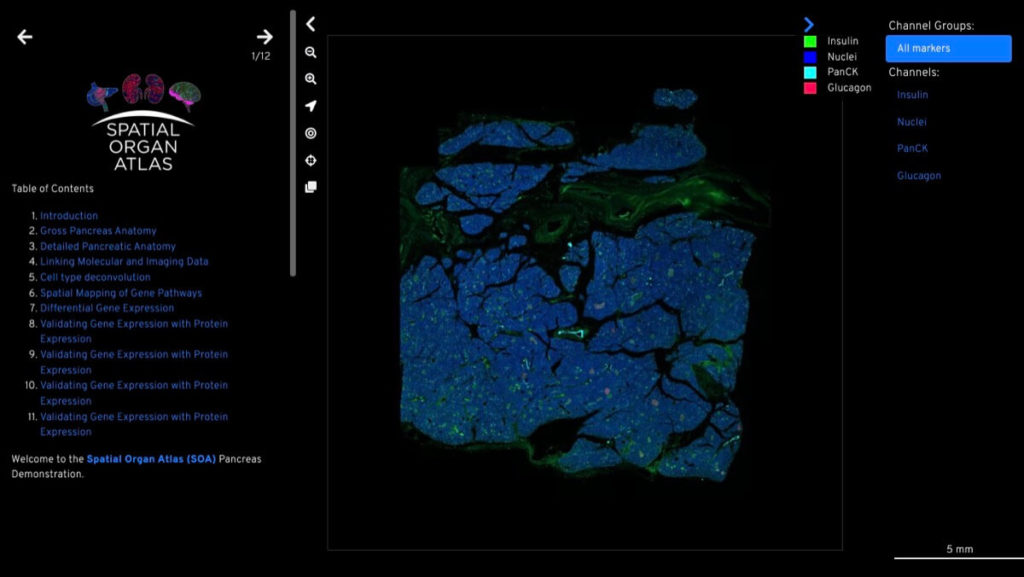Image resolution: width=1024 pixels, height=577 pixels.
Task: Toggle the Insulin channel
Action: click(912, 95)
